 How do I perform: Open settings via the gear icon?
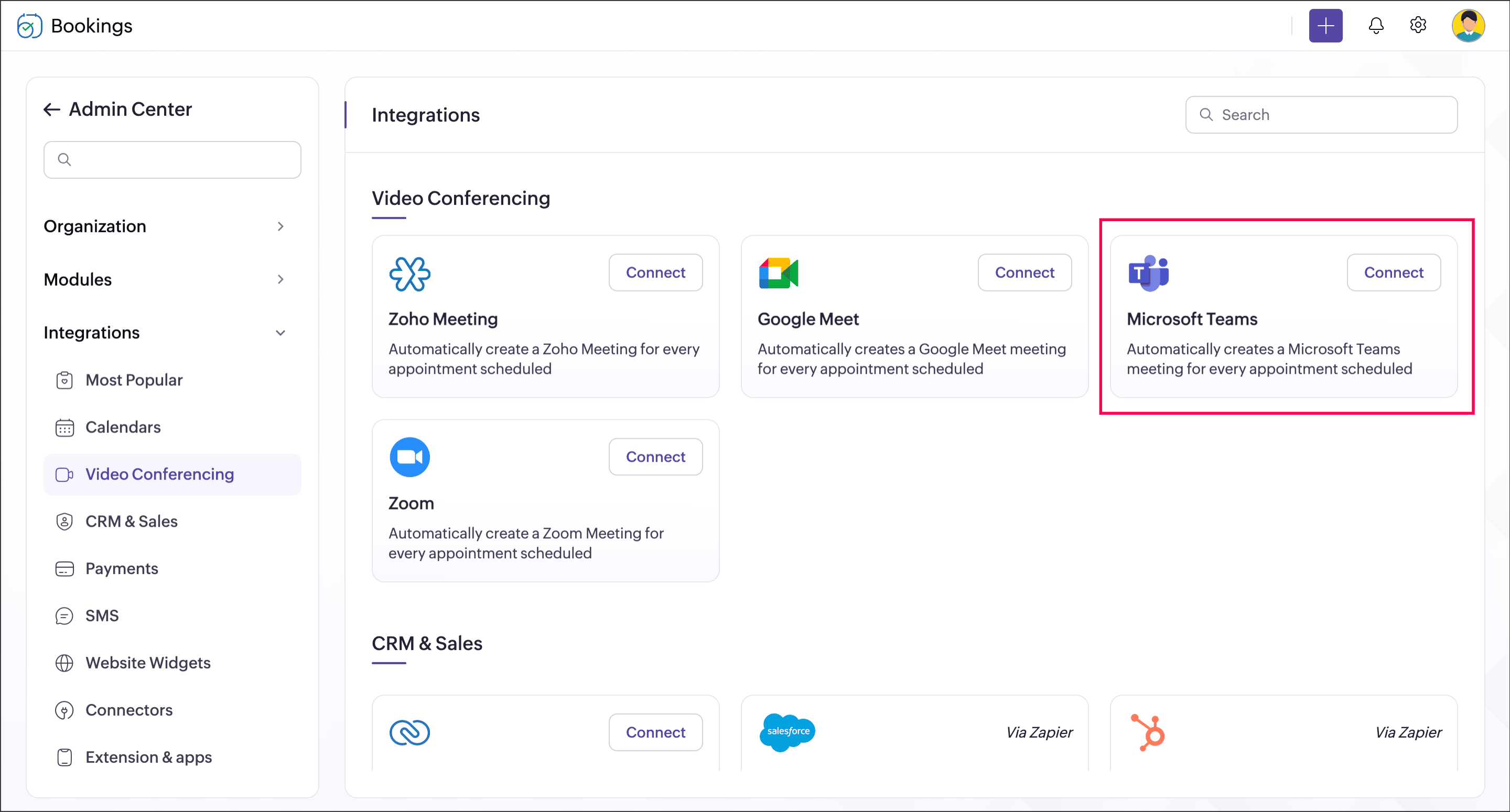coord(1417,26)
